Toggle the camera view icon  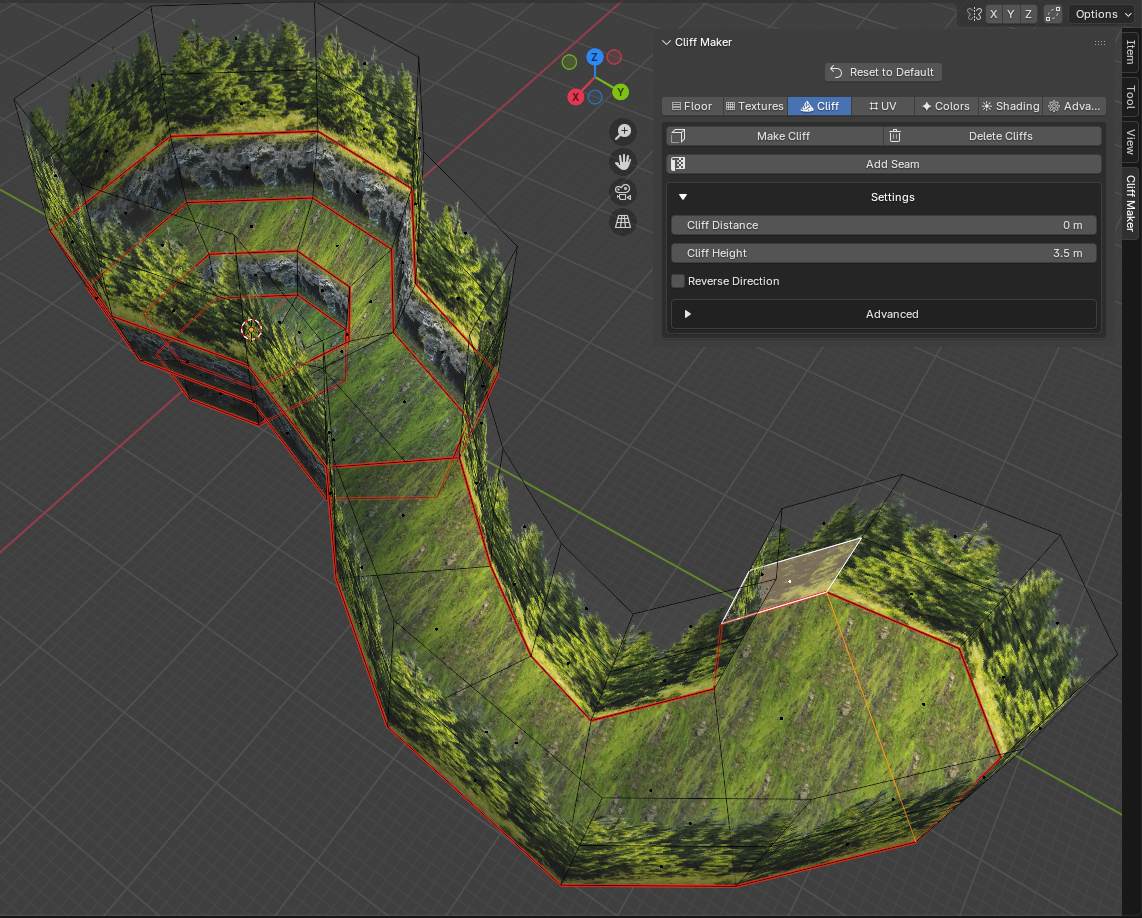623,192
